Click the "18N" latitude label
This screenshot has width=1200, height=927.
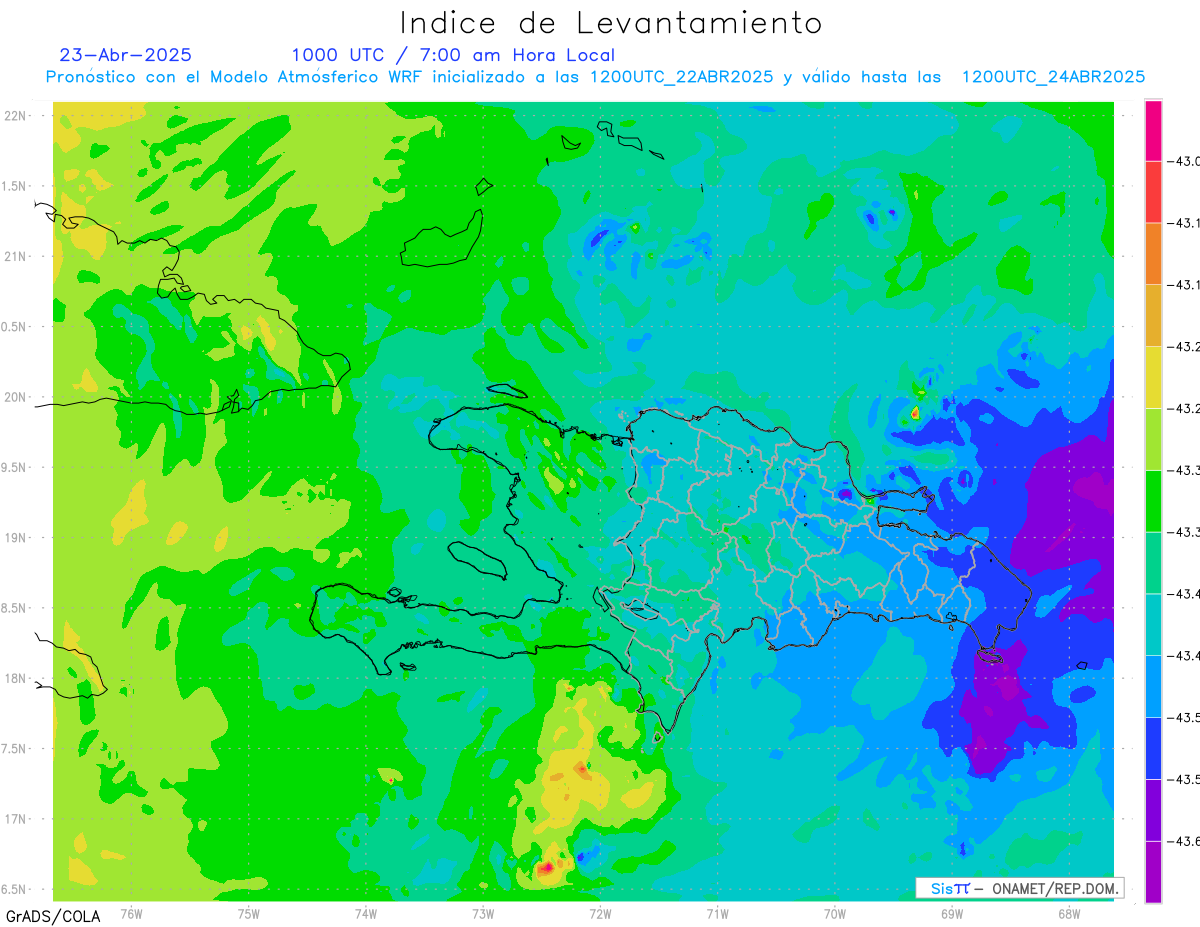click(x=16, y=678)
